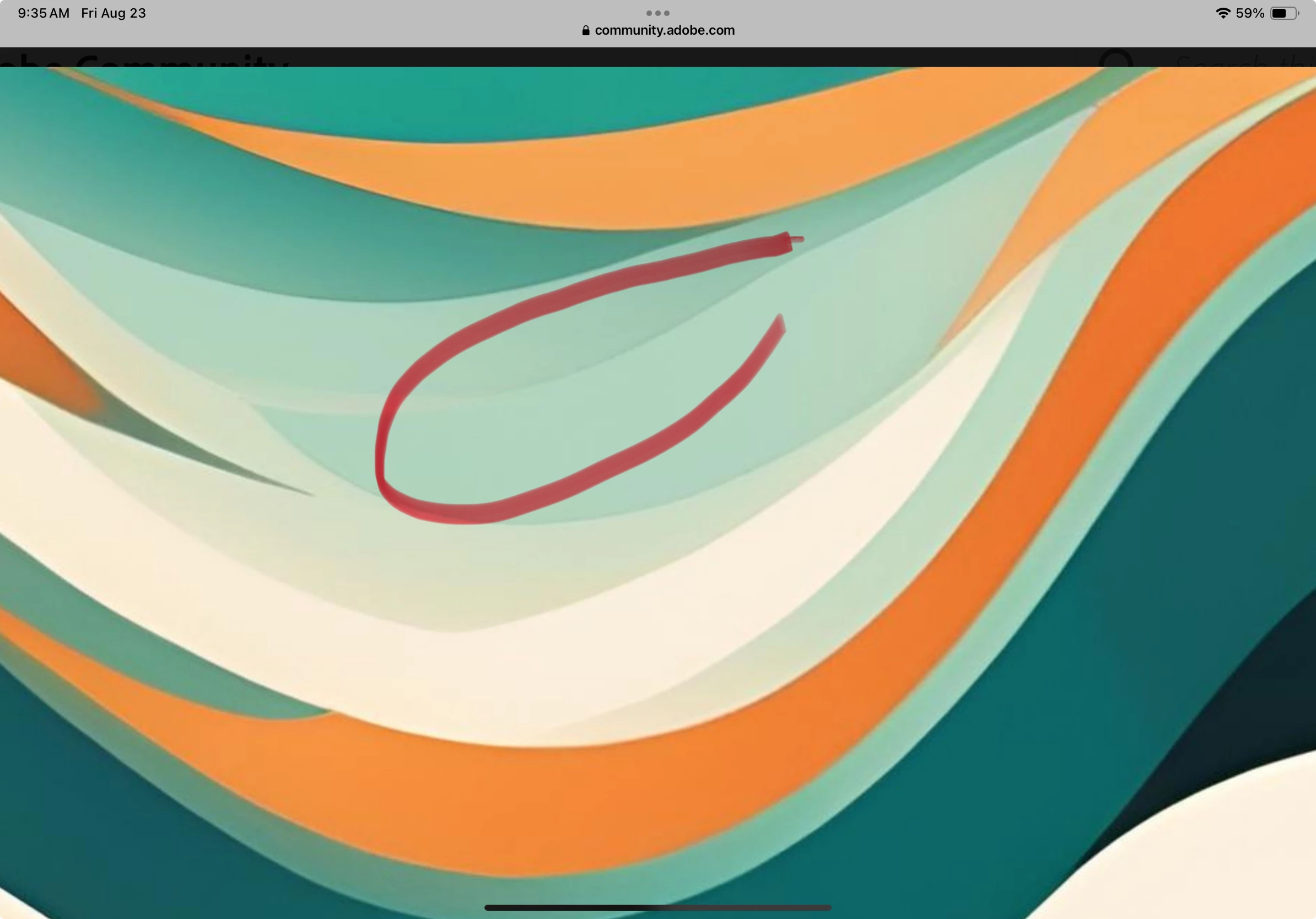This screenshot has height=919, width=1316.
Task: Tap the 59% battery percentage
Action: pyautogui.click(x=1249, y=13)
